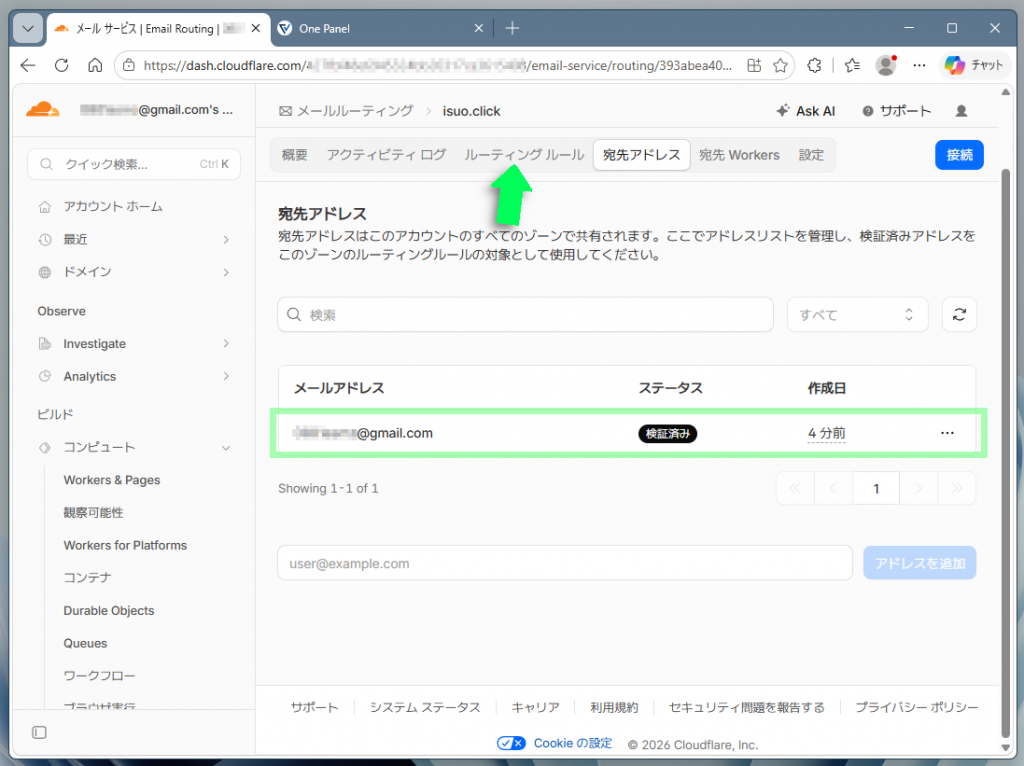Click the 検証済み status badge

tap(667, 434)
